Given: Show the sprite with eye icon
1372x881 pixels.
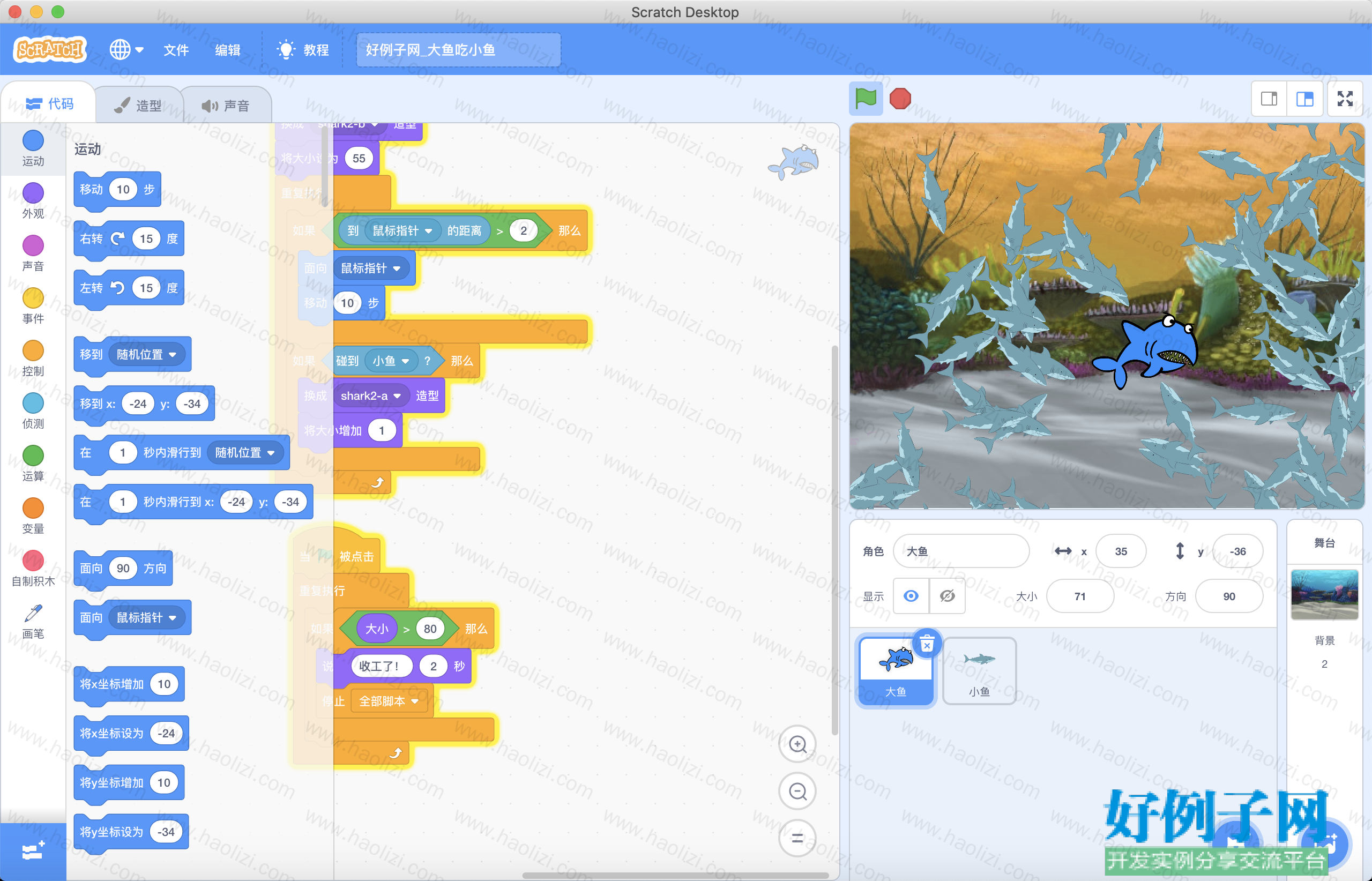Looking at the screenshot, I should [911, 596].
